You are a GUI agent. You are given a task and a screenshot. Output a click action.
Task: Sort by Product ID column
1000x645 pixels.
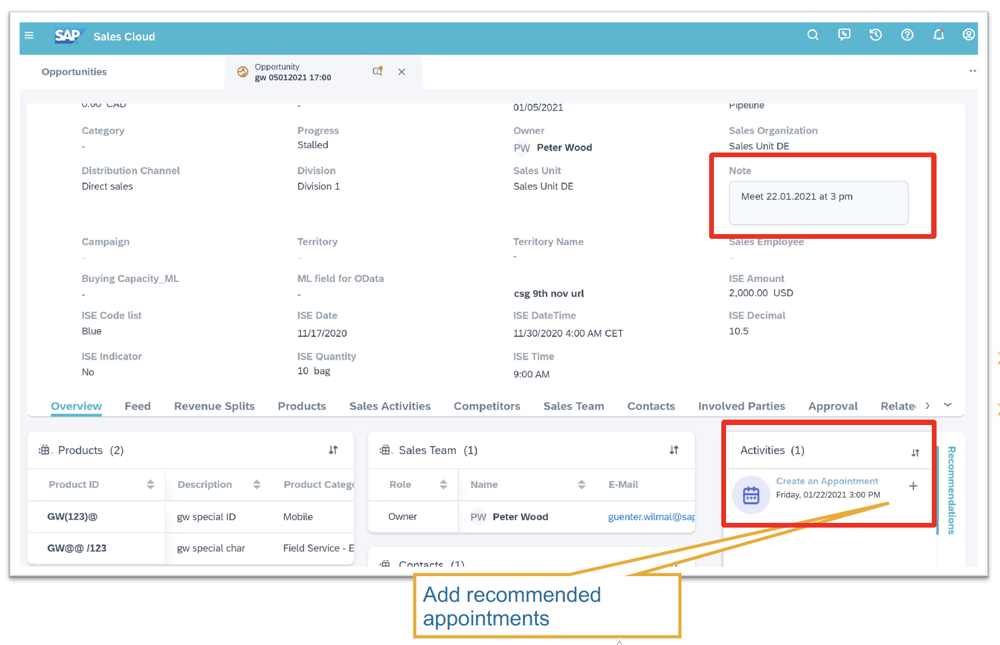[151, 485]
